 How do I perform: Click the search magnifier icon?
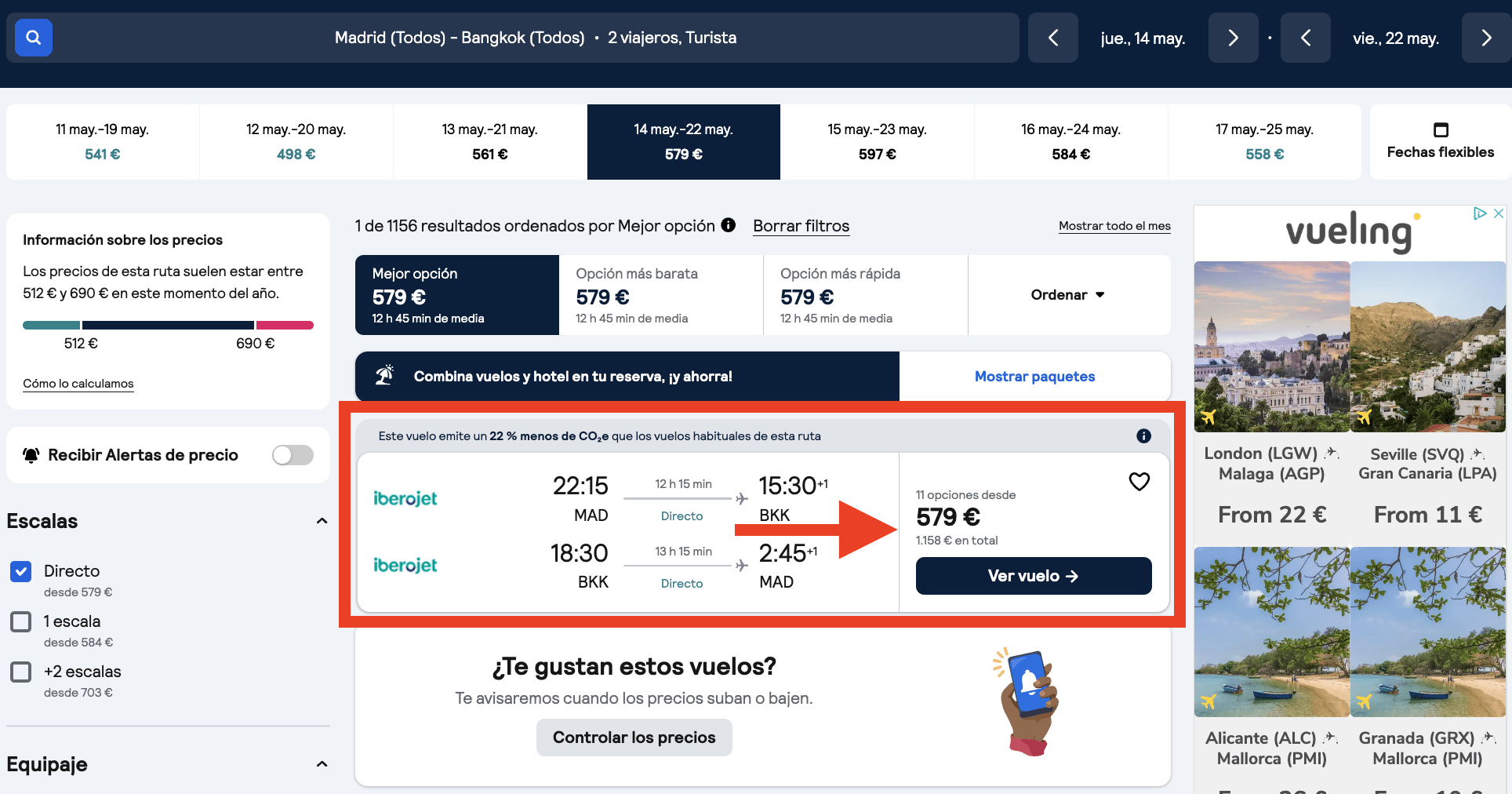click(33, 37)
